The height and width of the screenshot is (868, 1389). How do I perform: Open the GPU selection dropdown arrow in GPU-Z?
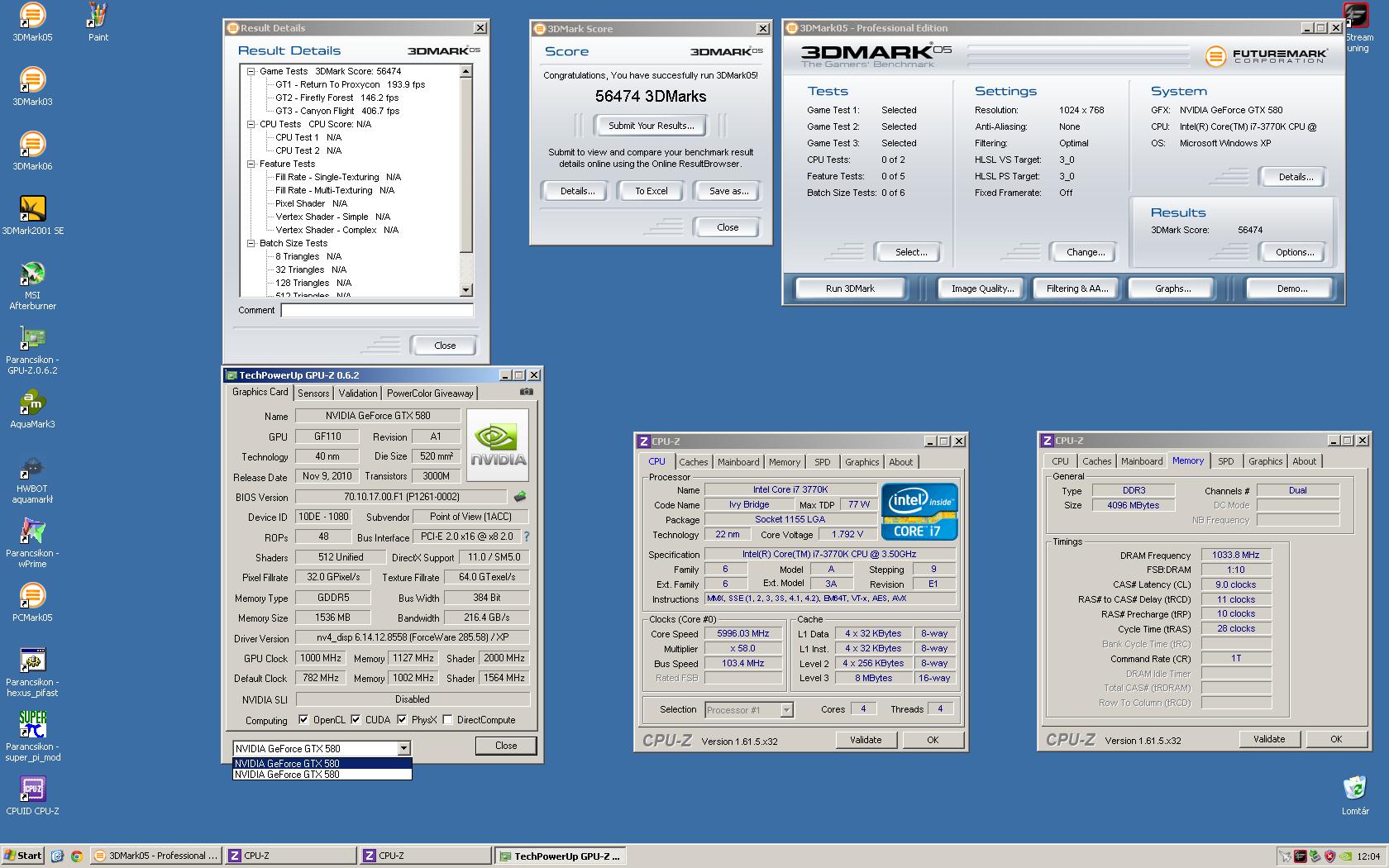click(403, 748)
